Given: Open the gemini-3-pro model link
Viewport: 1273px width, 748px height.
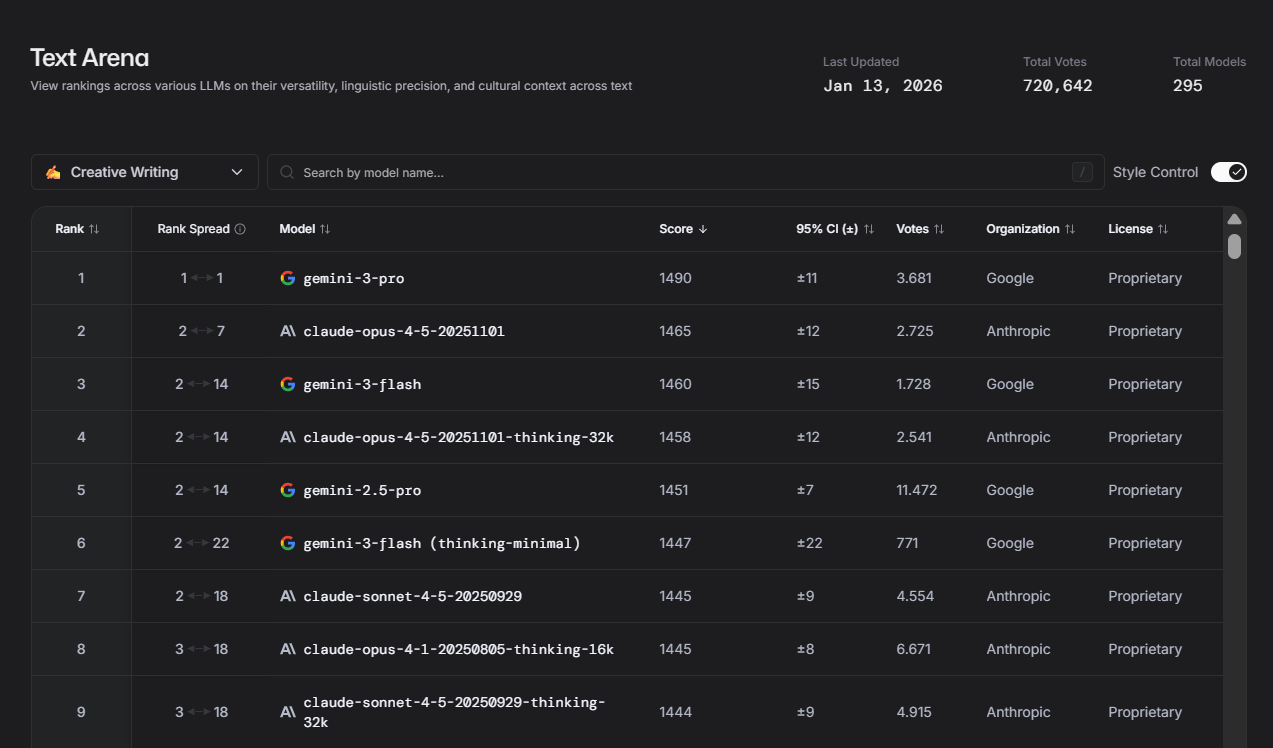Looking at the screenshot, I should tap(354, 278).
